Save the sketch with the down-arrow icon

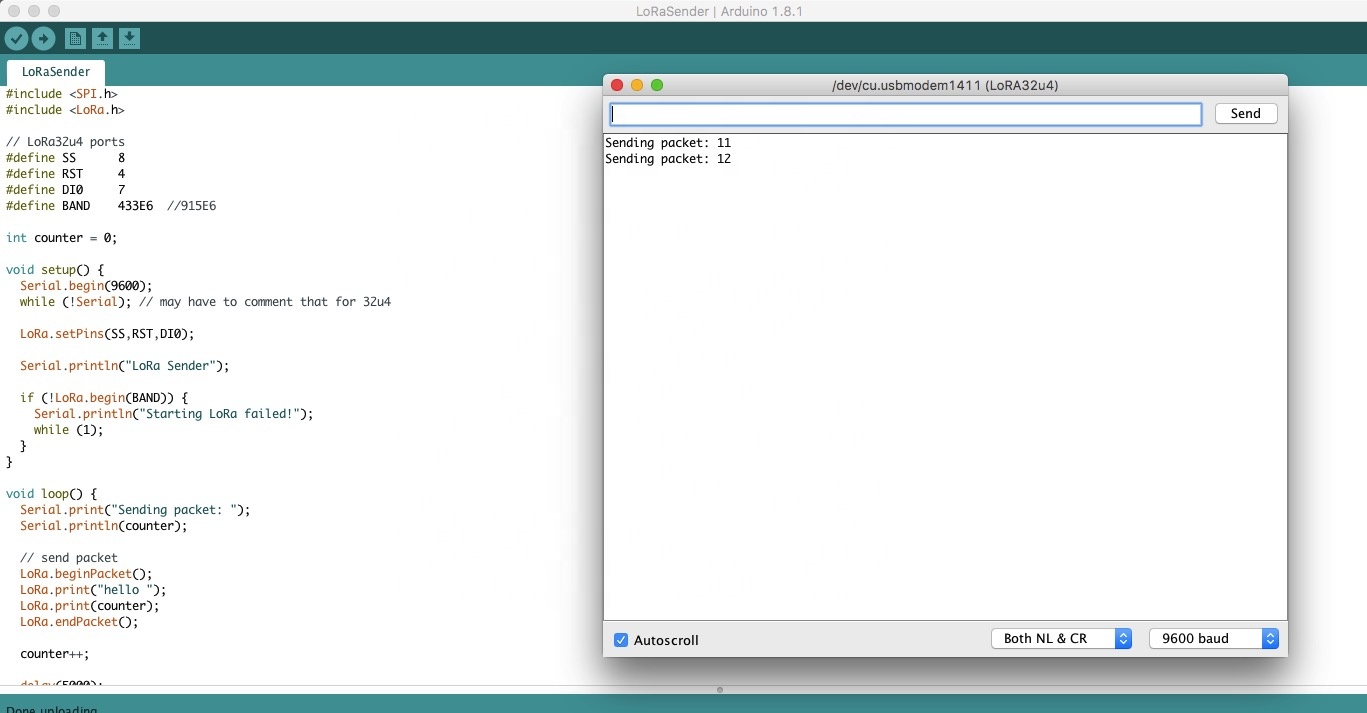[x=129, y=39]
